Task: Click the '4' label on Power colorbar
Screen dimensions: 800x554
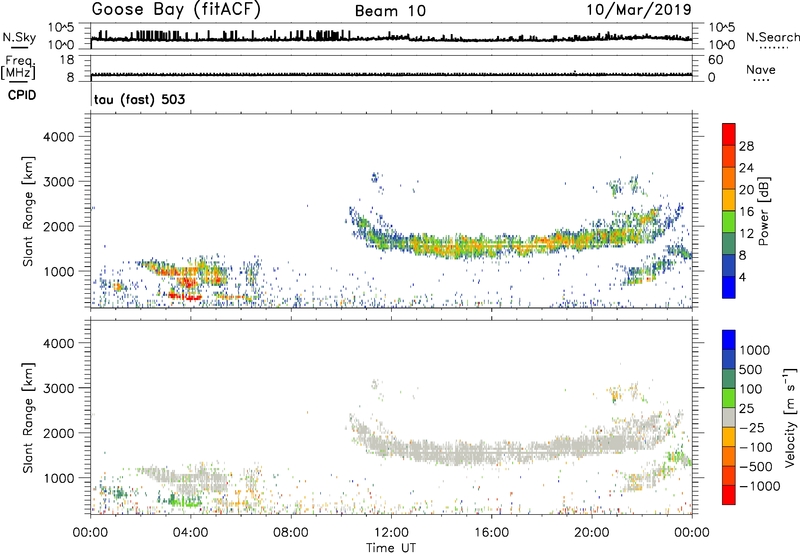Action: click(742, 277)
